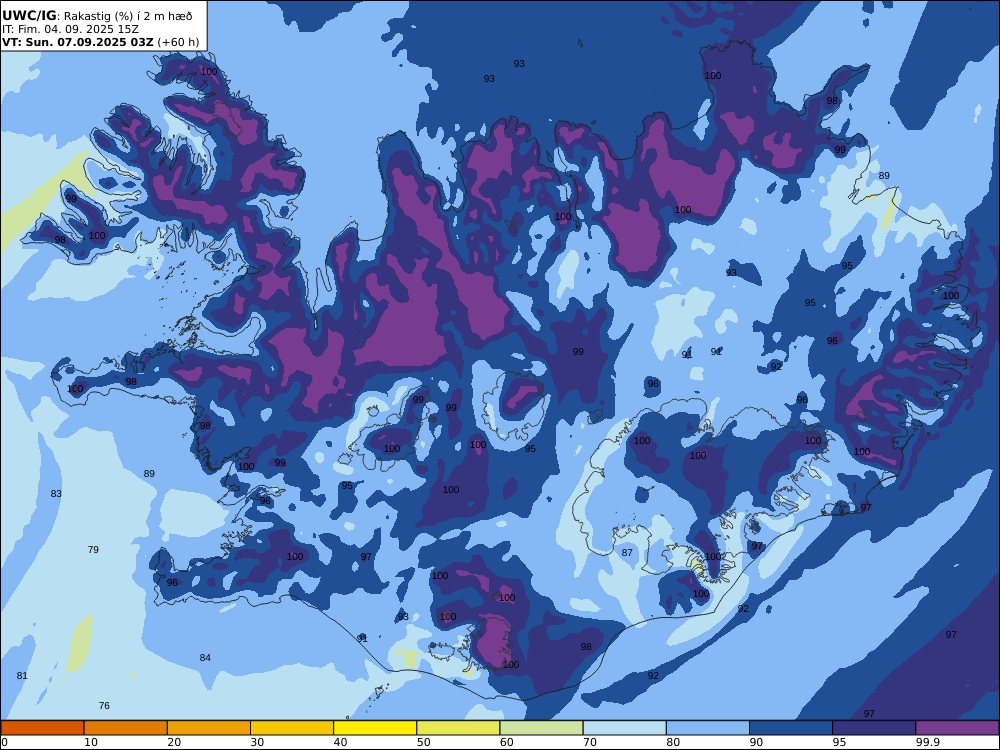Click the "83" humidity value on the map
The image size is (1000, 750).
56,494
